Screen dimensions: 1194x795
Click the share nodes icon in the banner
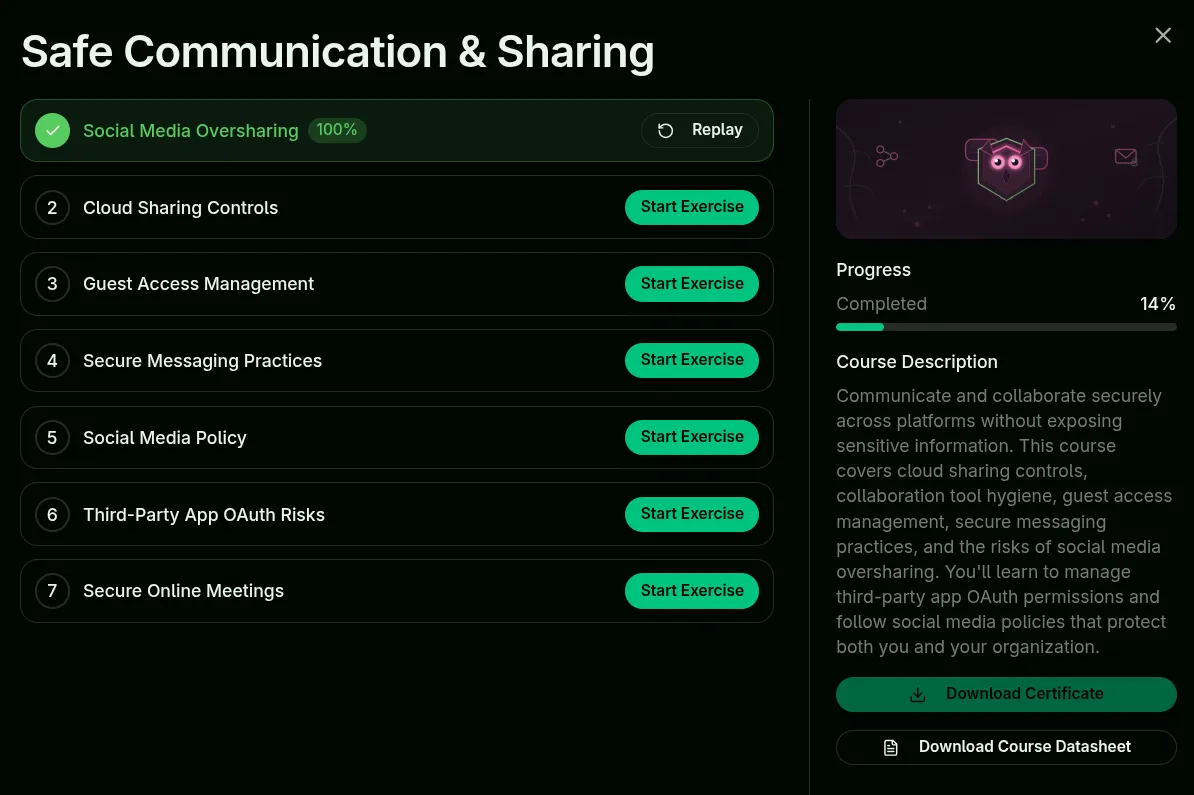click(x=886, y=156)
